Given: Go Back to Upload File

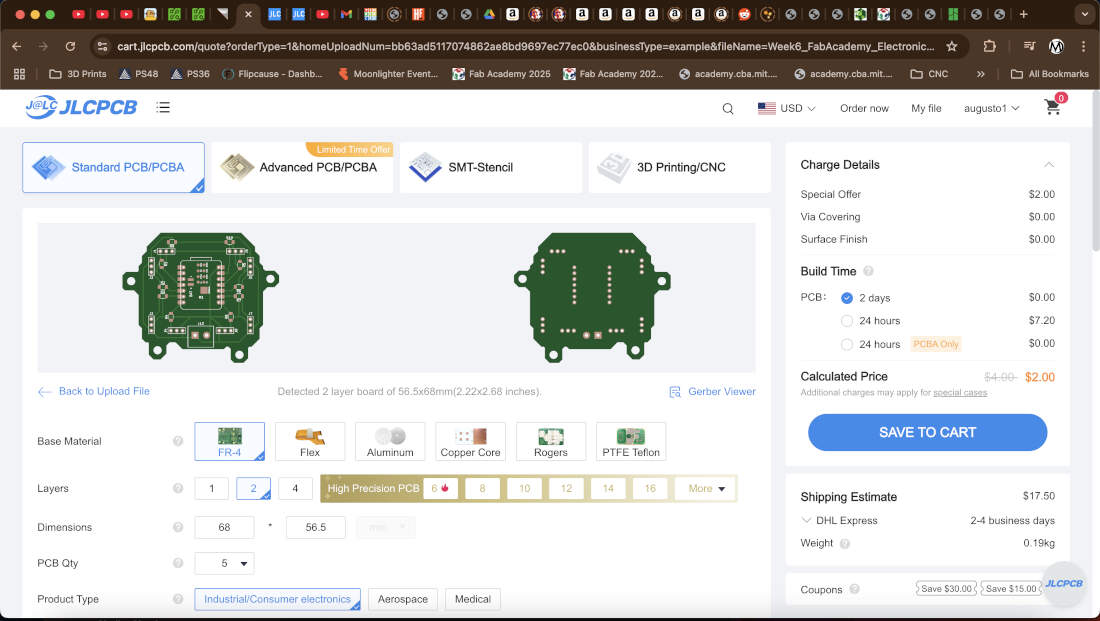Looking at the screenshot, I should pos(94,392).
